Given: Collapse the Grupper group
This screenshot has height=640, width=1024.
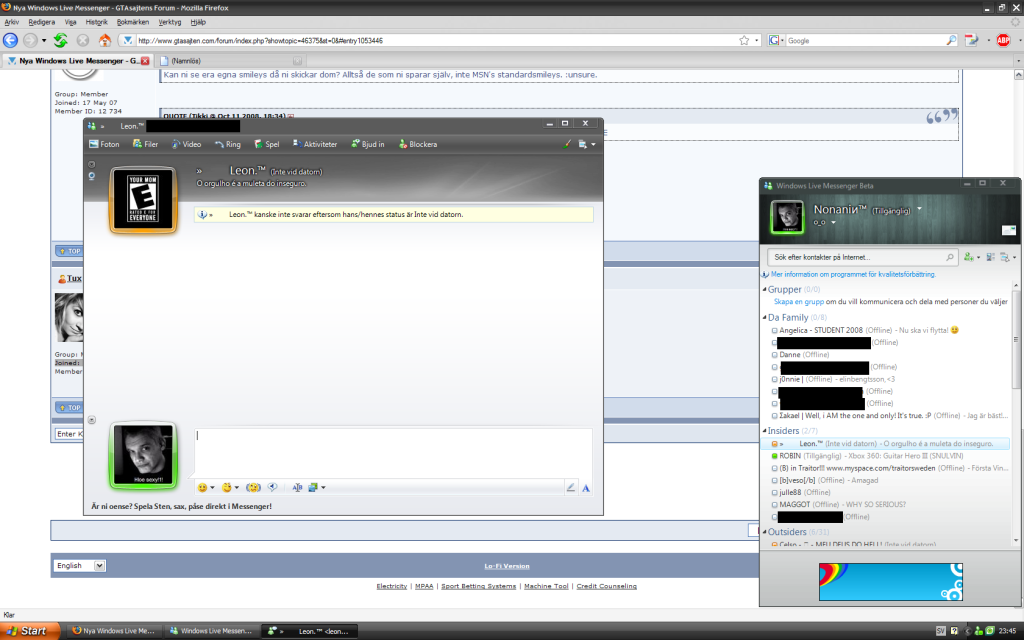Looking at the screenshot, I should pyautogui.click(x=765, y=289).
